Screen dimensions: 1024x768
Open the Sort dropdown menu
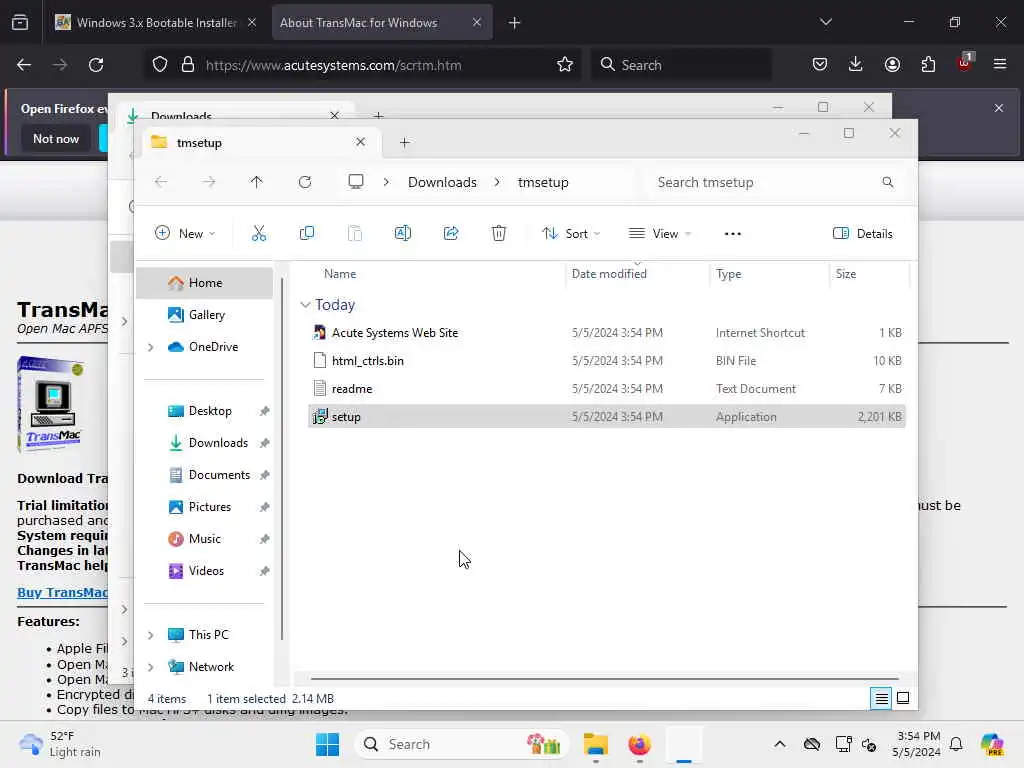pos(571,233)
